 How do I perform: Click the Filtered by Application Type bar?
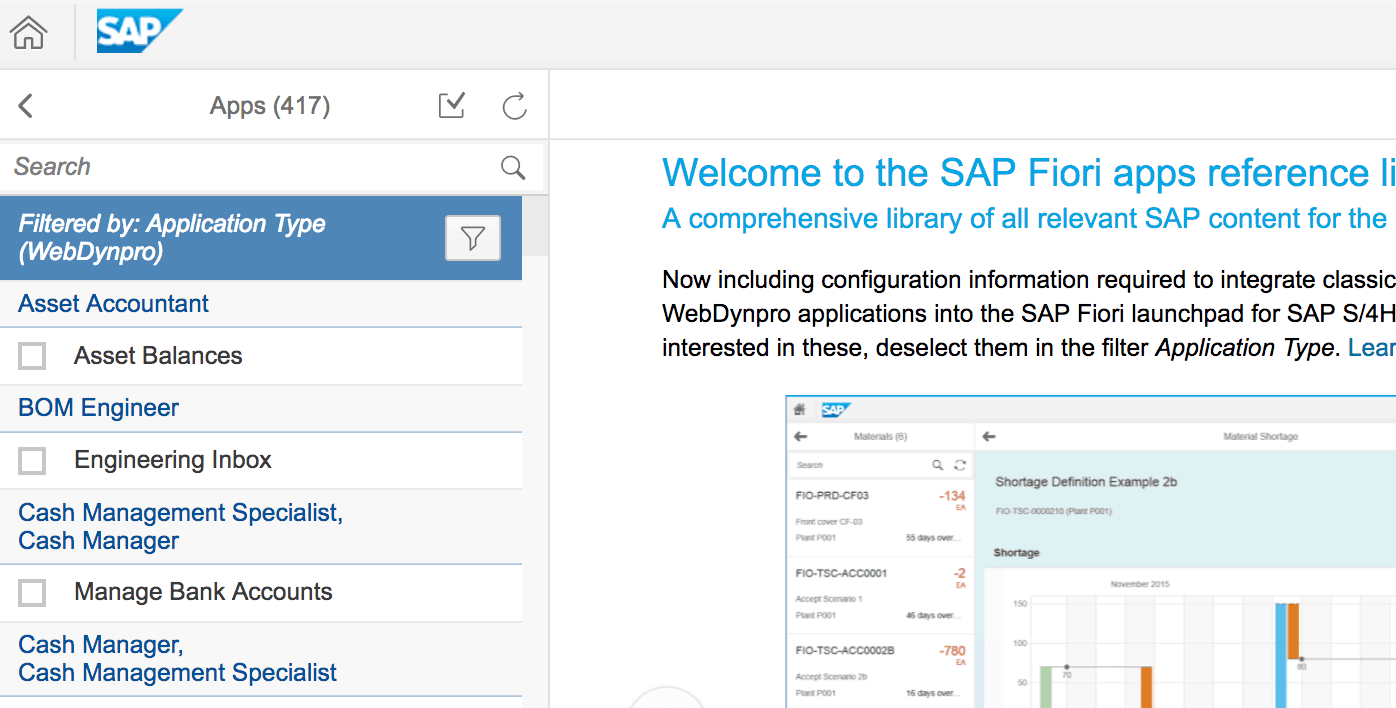click(261, 238)
